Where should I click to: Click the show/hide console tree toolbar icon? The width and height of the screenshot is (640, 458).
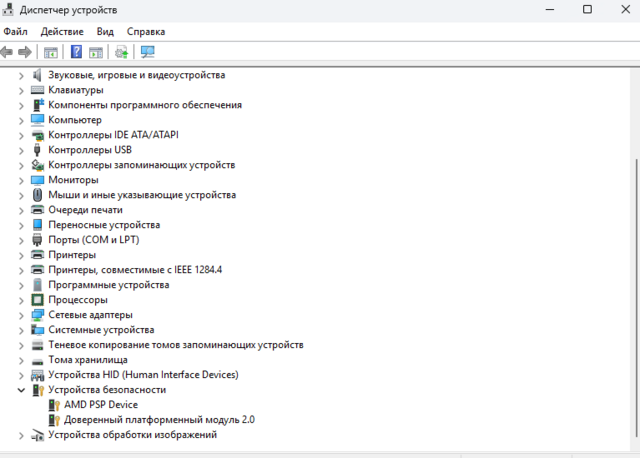pos(50,52)
